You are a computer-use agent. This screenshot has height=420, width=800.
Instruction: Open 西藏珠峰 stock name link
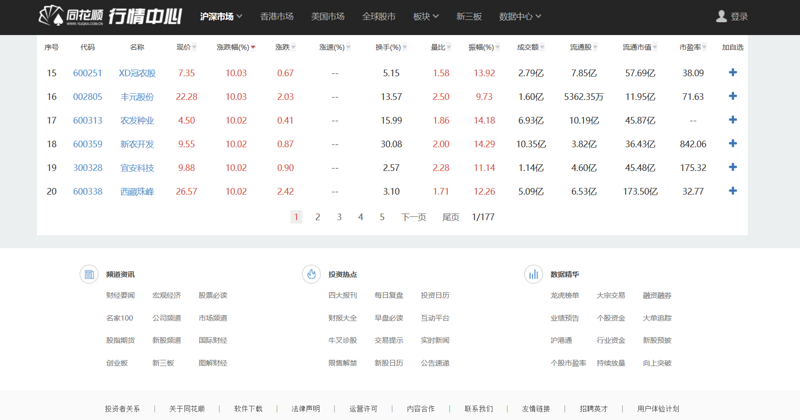137,191
